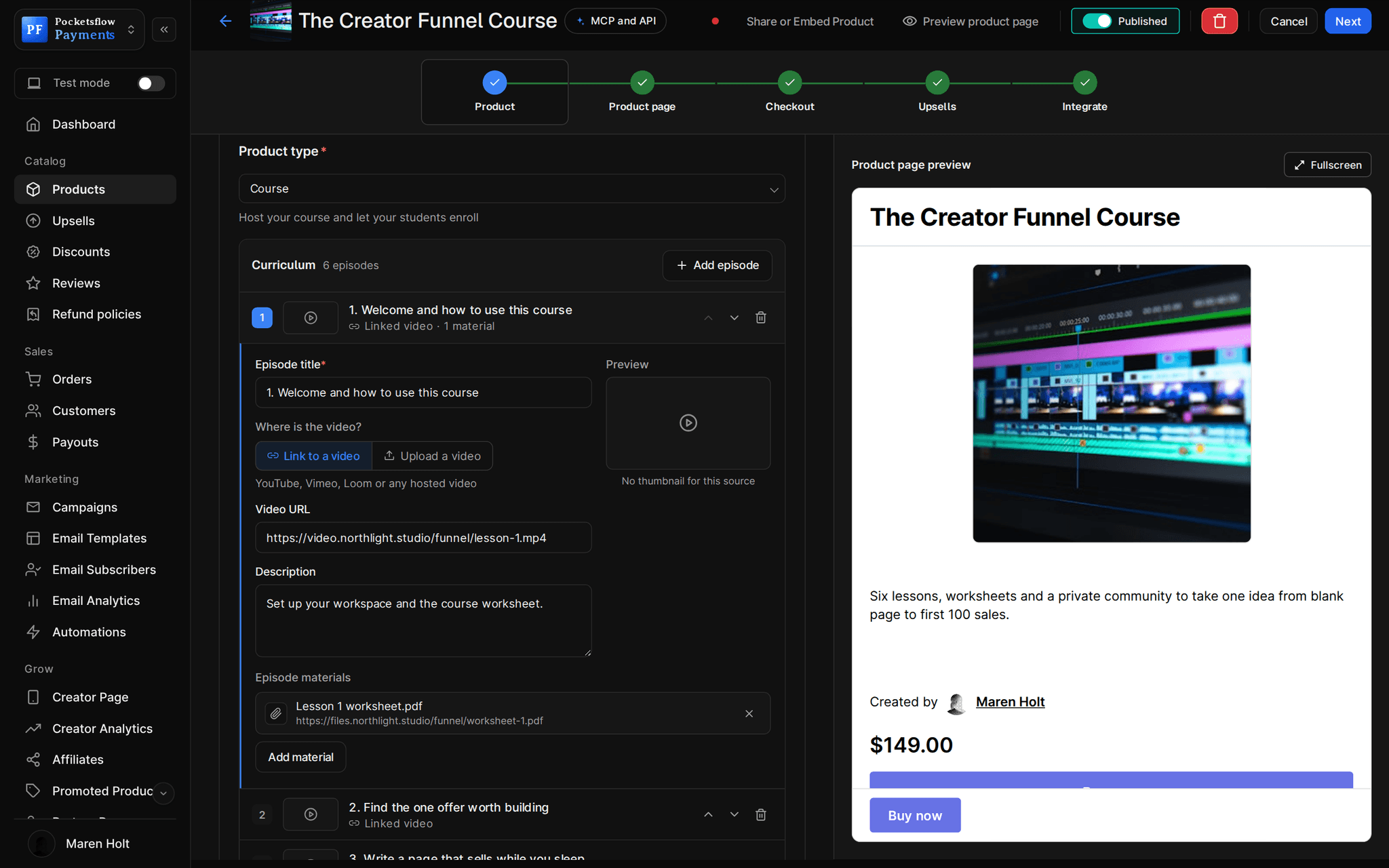Open Automations in the sidebar
This screenshot has height=868, width=1389.
coord(95,632)
